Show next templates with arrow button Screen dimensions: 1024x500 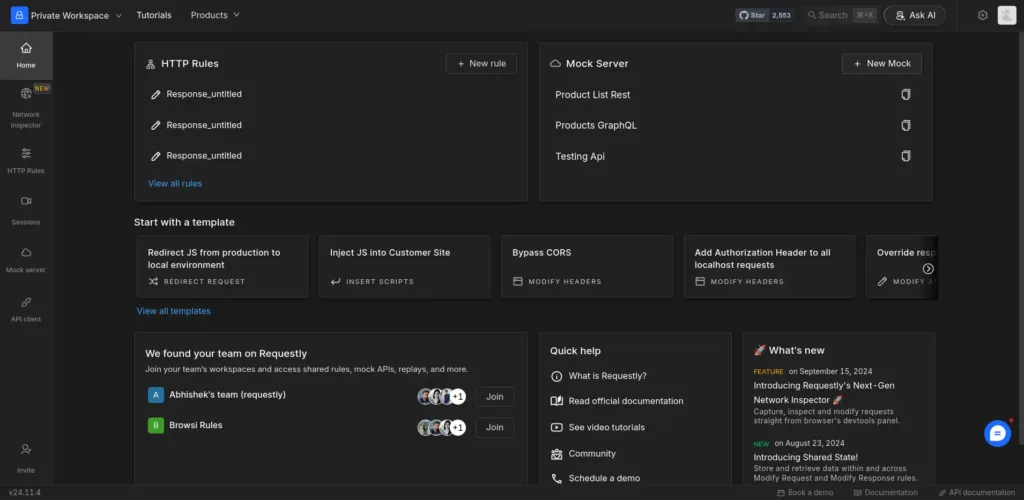pyautogui.click(x=928, y=269)
